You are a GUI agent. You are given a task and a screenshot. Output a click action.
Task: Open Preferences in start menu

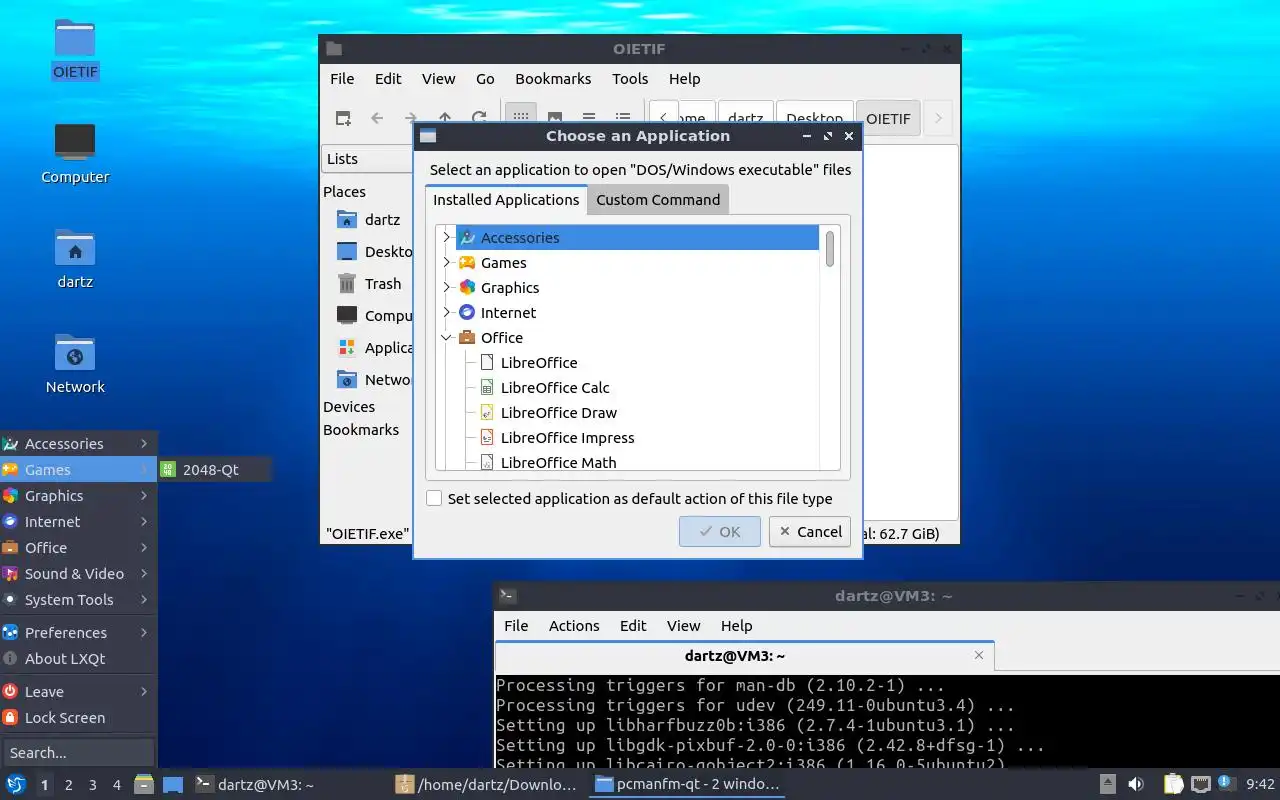point(78,632)
